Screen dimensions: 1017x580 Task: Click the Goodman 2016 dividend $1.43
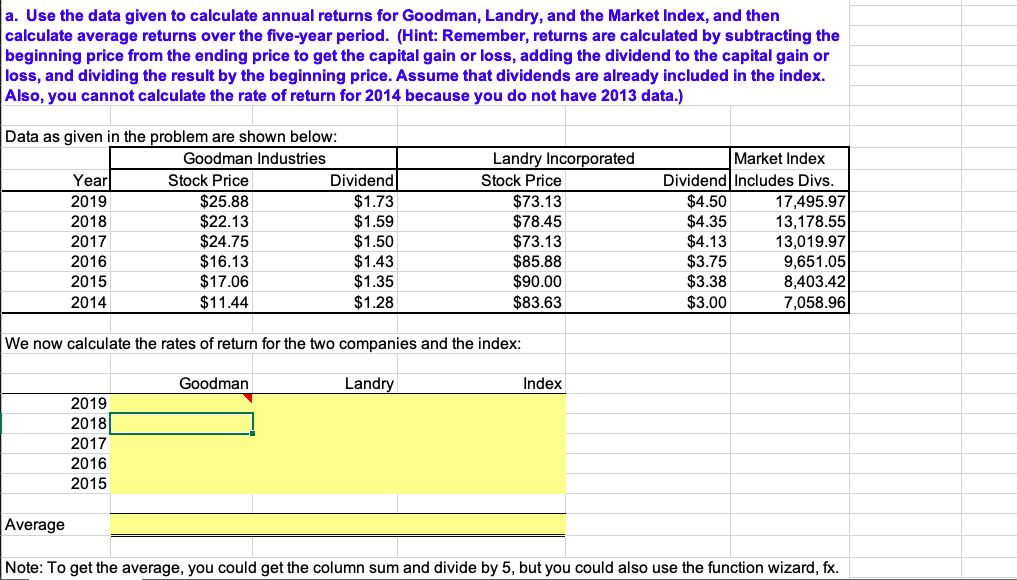coord(374,261)
